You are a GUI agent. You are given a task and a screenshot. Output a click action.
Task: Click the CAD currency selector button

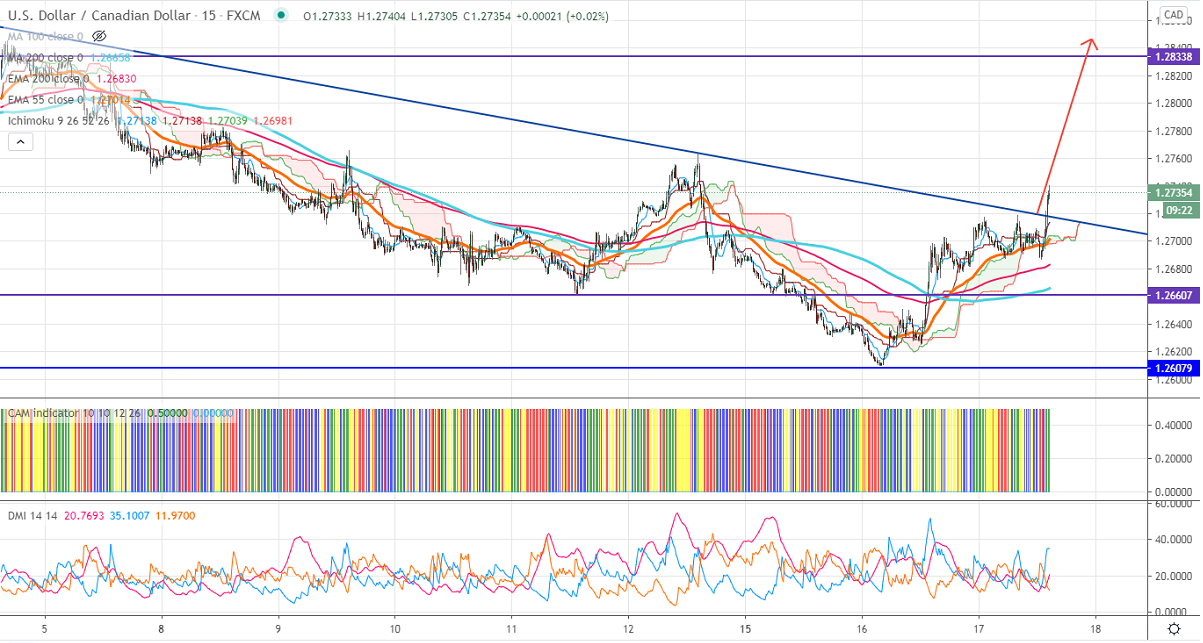(x=1172, y=16)
